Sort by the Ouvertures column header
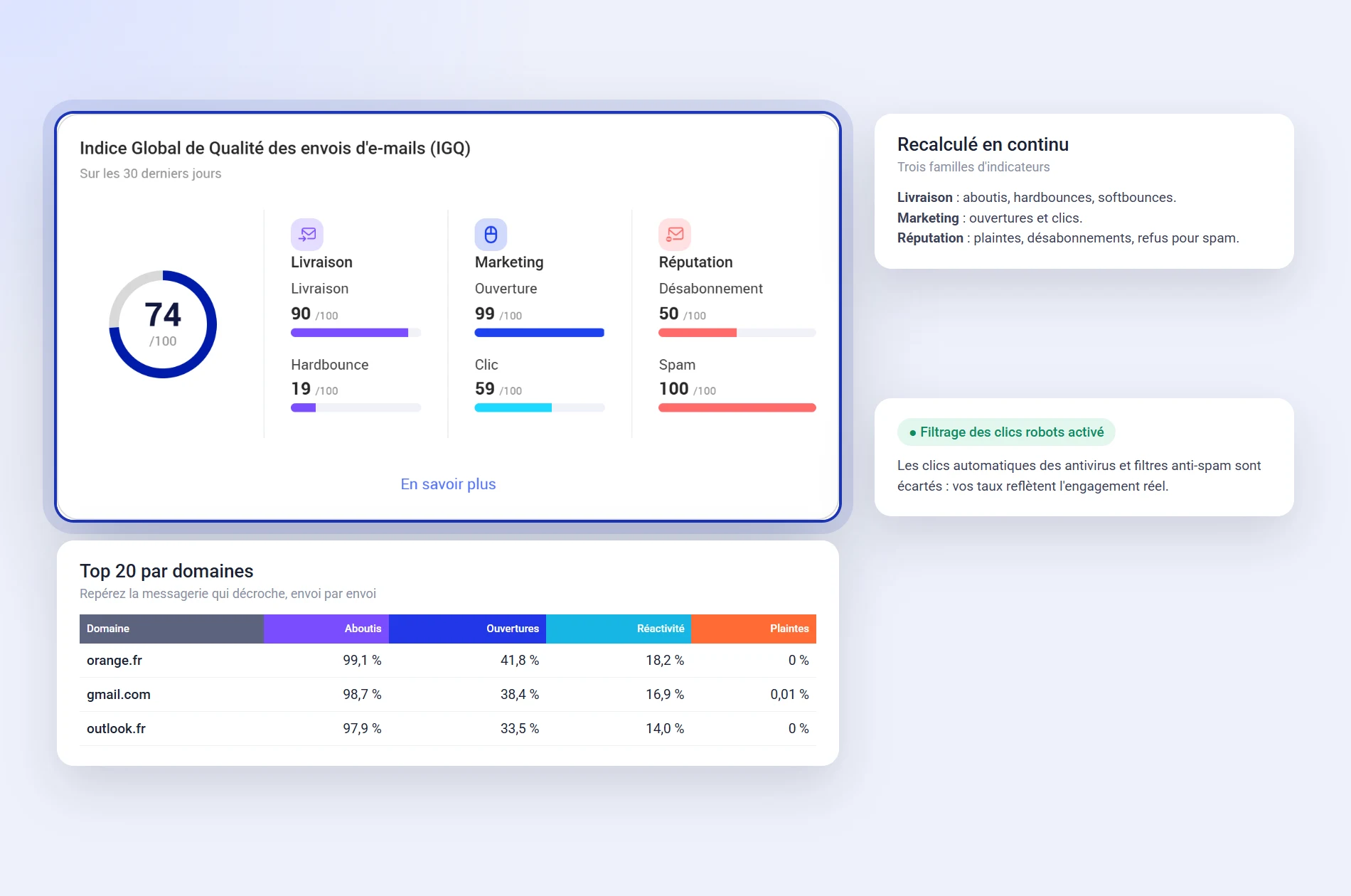This screenshot has height=896, width=1351. 467,629
